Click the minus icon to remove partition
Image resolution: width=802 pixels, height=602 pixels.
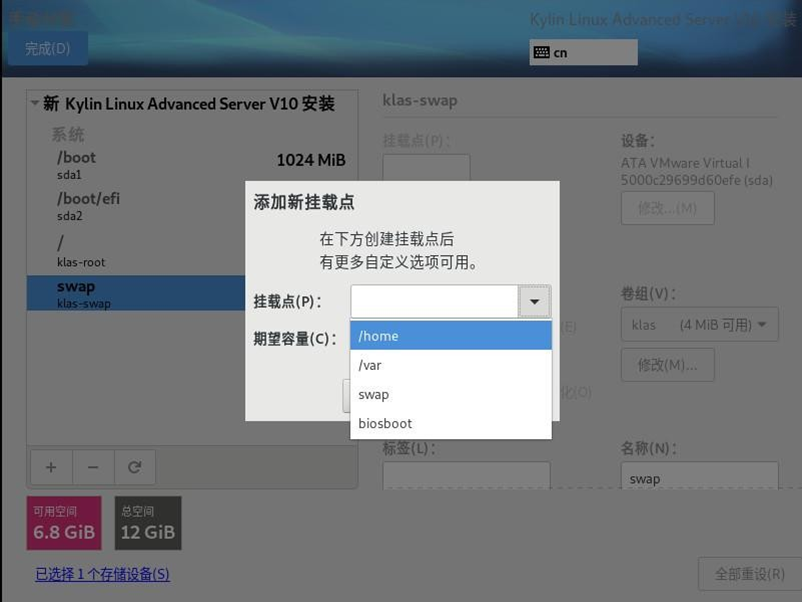coord(93,467)
